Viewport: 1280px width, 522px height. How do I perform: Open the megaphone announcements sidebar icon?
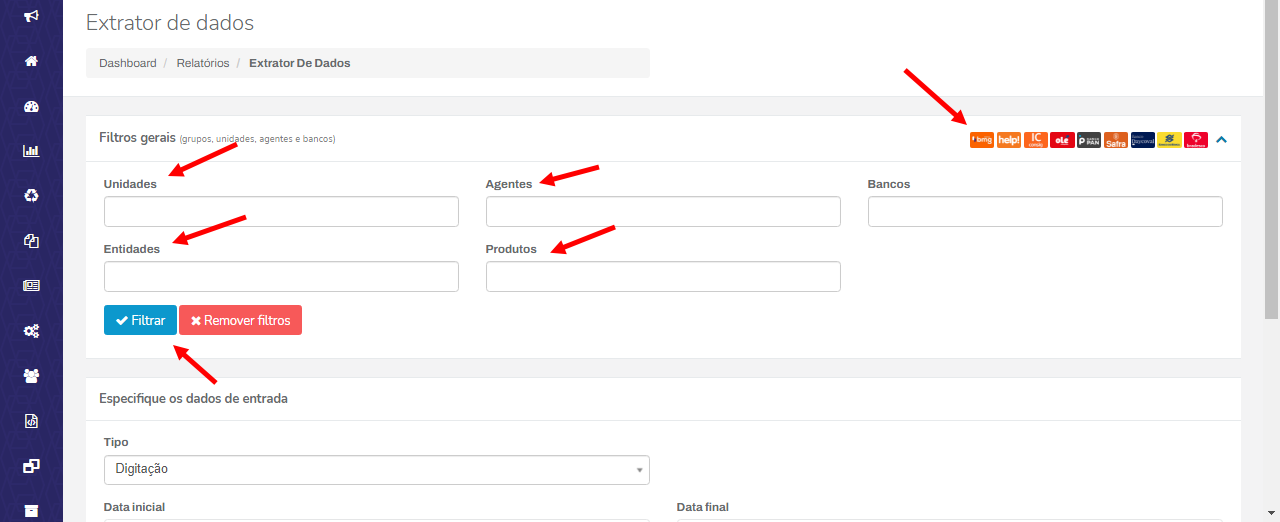tap(31, 16)
